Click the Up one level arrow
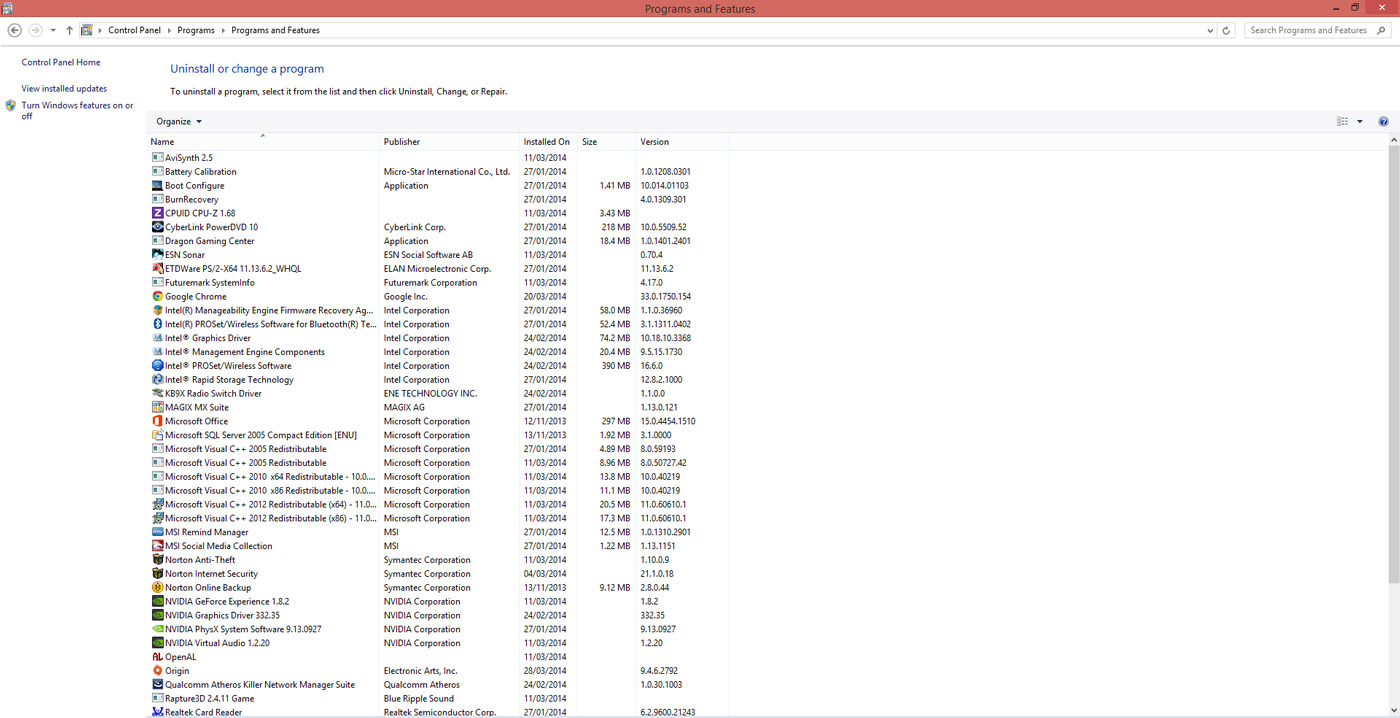Image resolution: width=1400 pixels, height=718 pixels. coord(69,30)
